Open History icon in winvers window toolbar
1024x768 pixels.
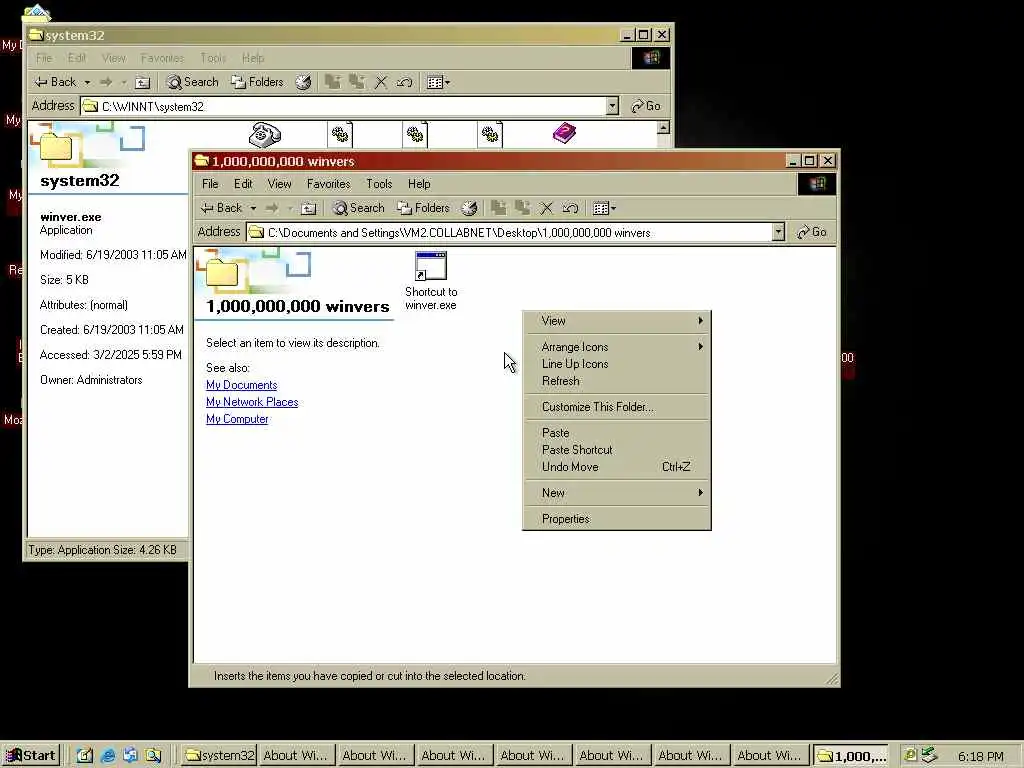pyautogui.click(x=469, y=208)
